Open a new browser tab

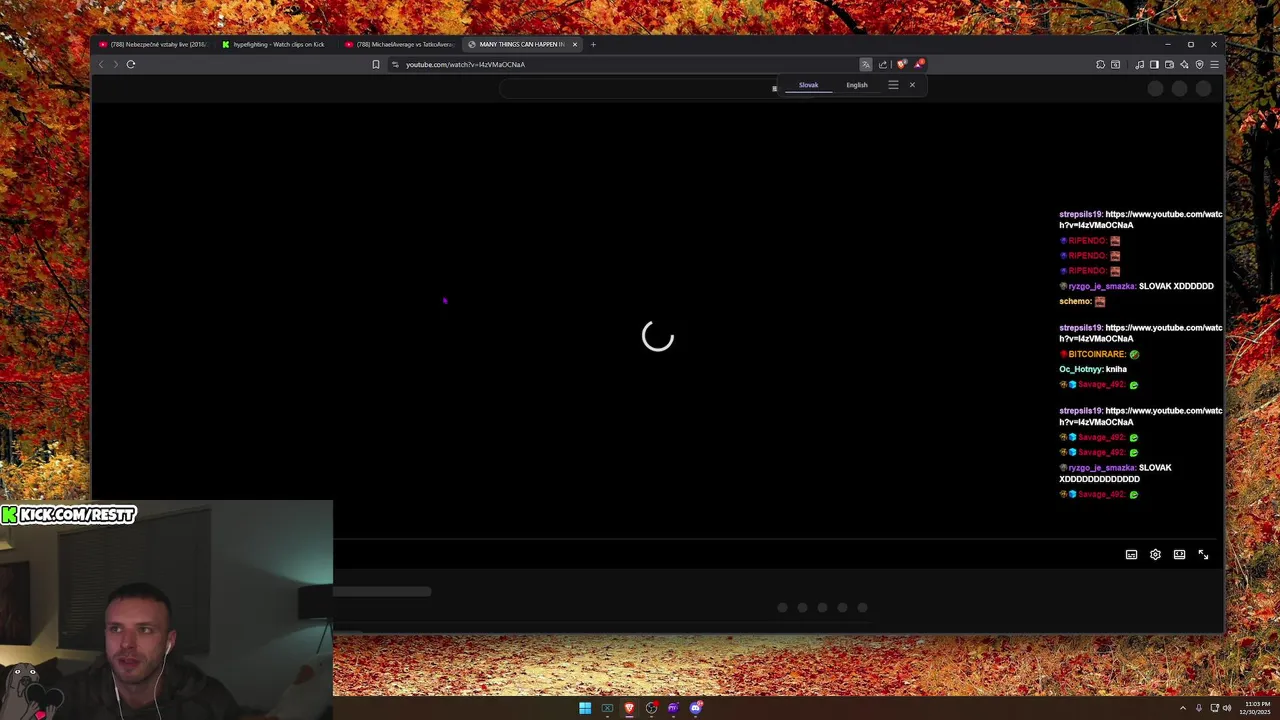(593, 44)
